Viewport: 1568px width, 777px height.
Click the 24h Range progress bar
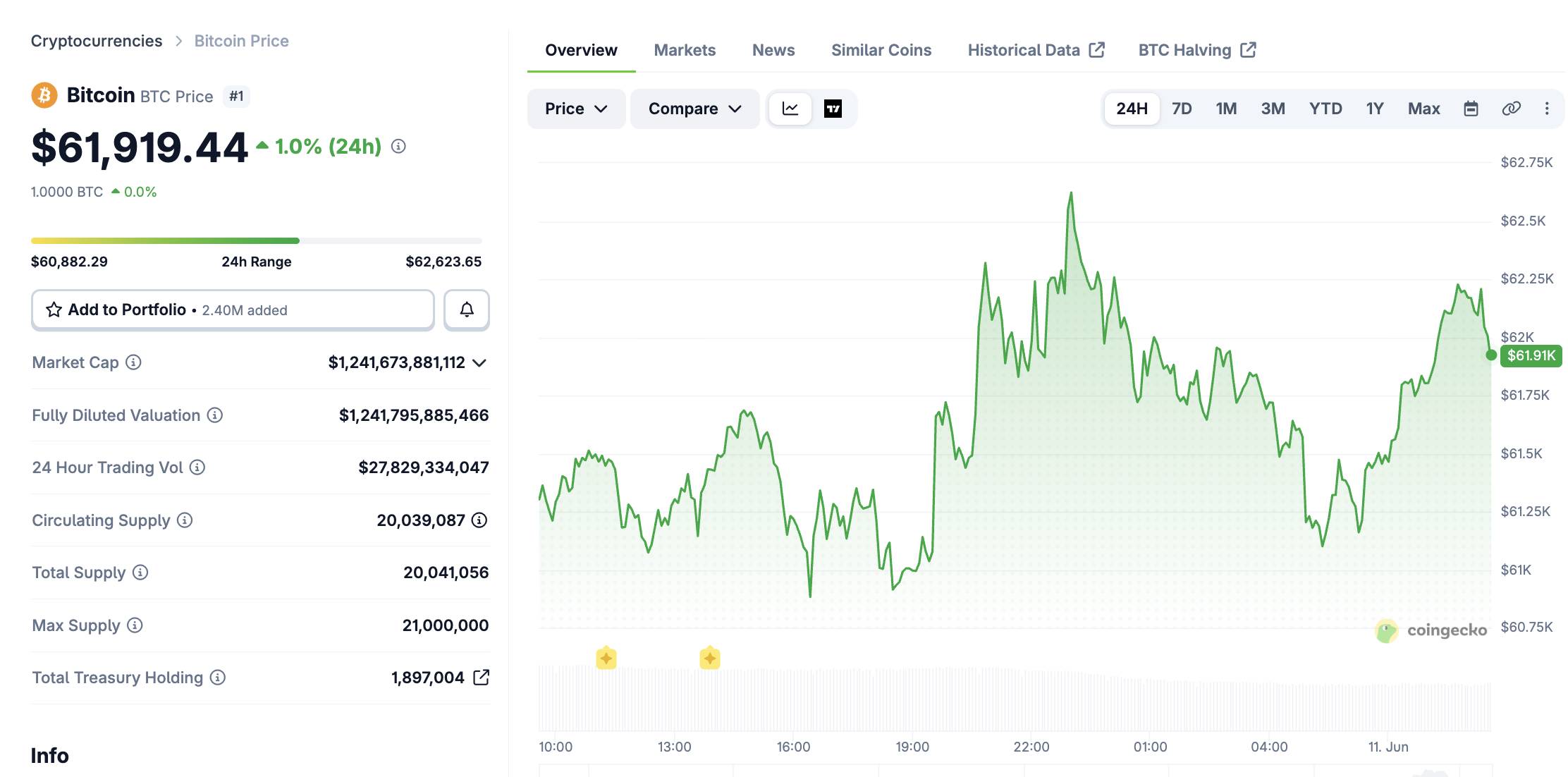click(x=257, y=240)
